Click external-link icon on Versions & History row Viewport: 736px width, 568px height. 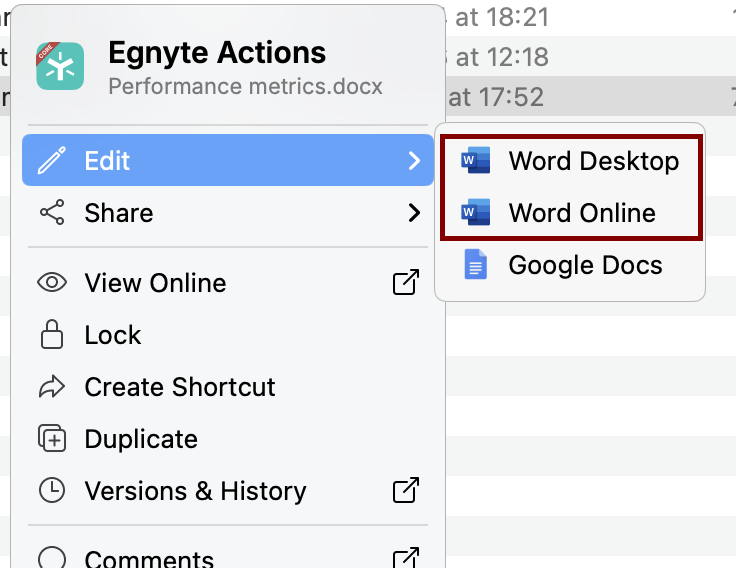coord(406,490)
